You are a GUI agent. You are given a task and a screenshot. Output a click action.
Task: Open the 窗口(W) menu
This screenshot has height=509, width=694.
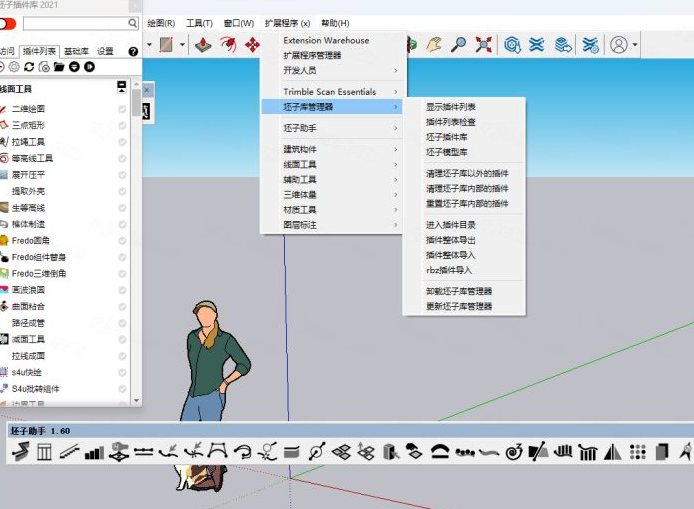[239, 23]
